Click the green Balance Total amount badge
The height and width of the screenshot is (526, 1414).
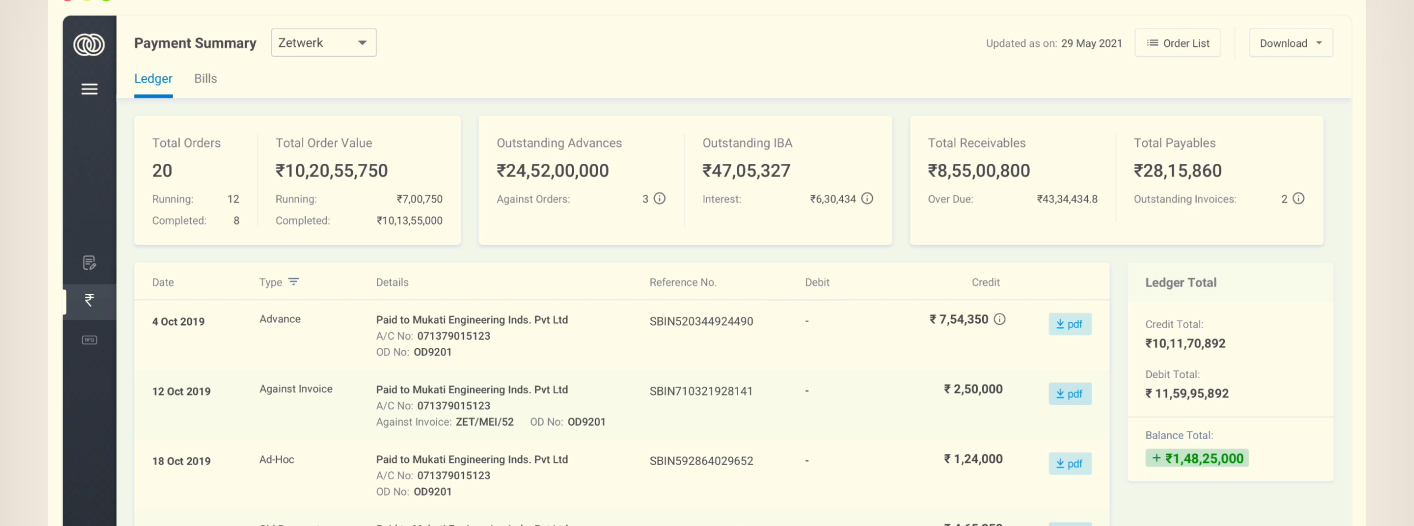(1197, 458)
